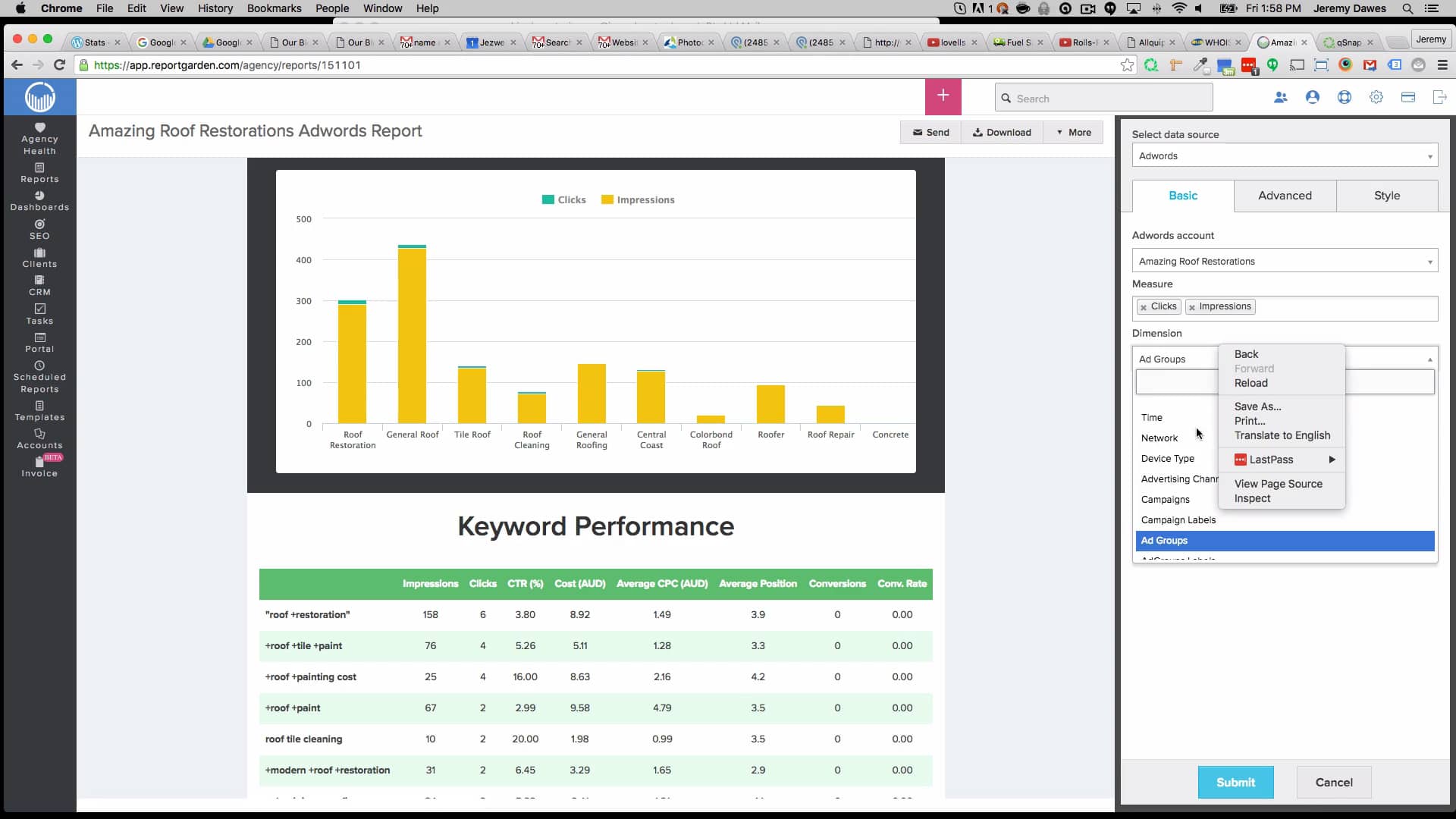1456x819 pixels.
Task: Choose Inspect from the context menu
Action: click(x=1253, y=498)
